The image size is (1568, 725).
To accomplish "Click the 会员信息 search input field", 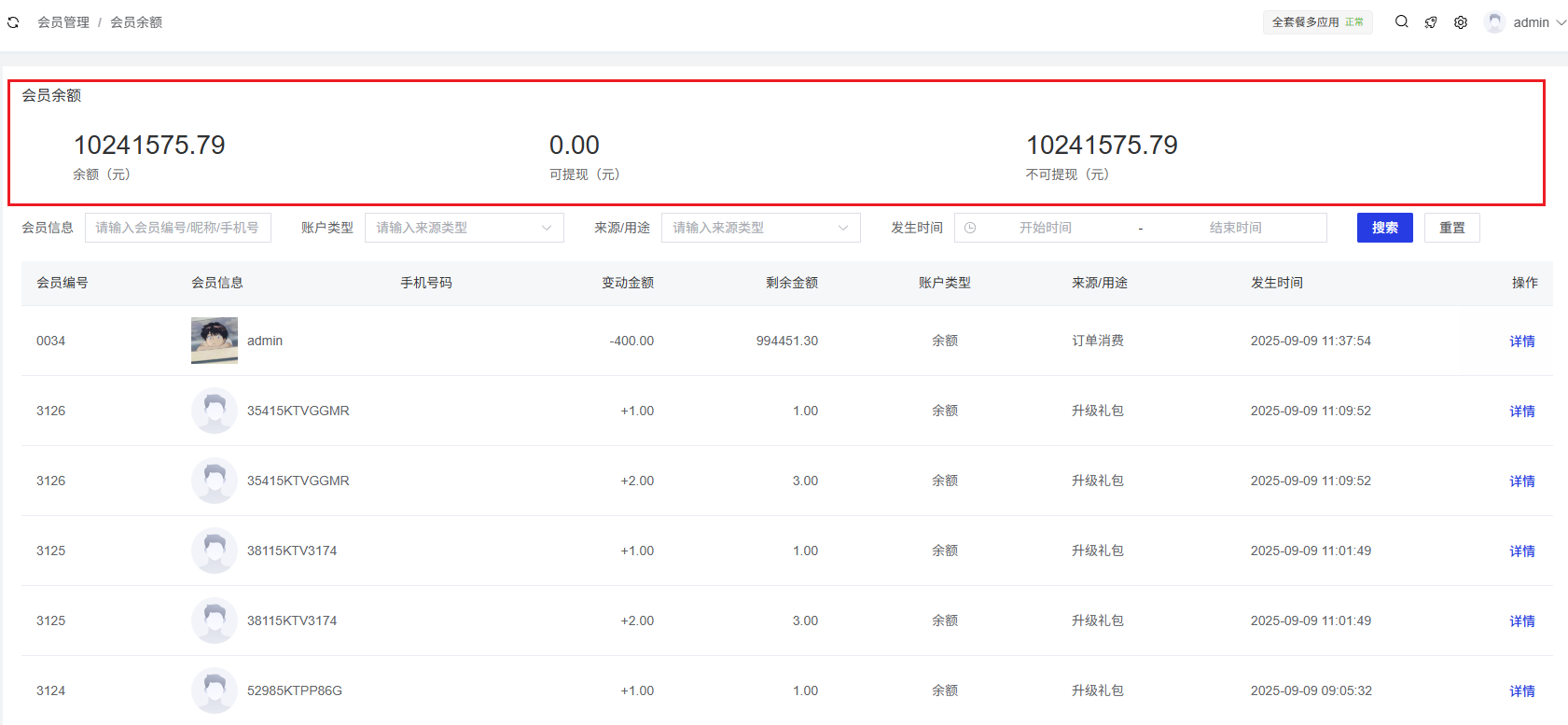I will point(177,228).
